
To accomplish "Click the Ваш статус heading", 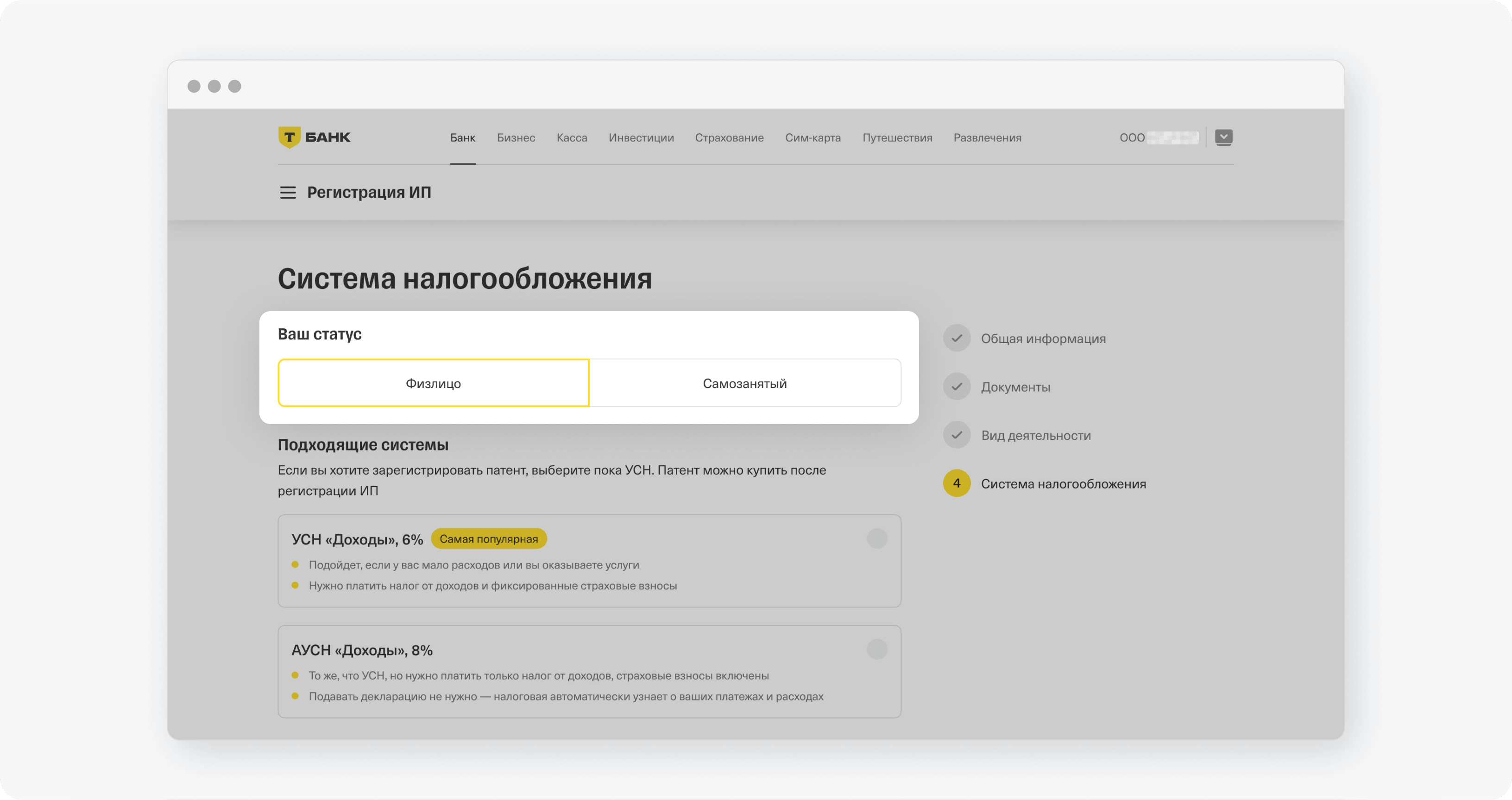I will [319, 334].
